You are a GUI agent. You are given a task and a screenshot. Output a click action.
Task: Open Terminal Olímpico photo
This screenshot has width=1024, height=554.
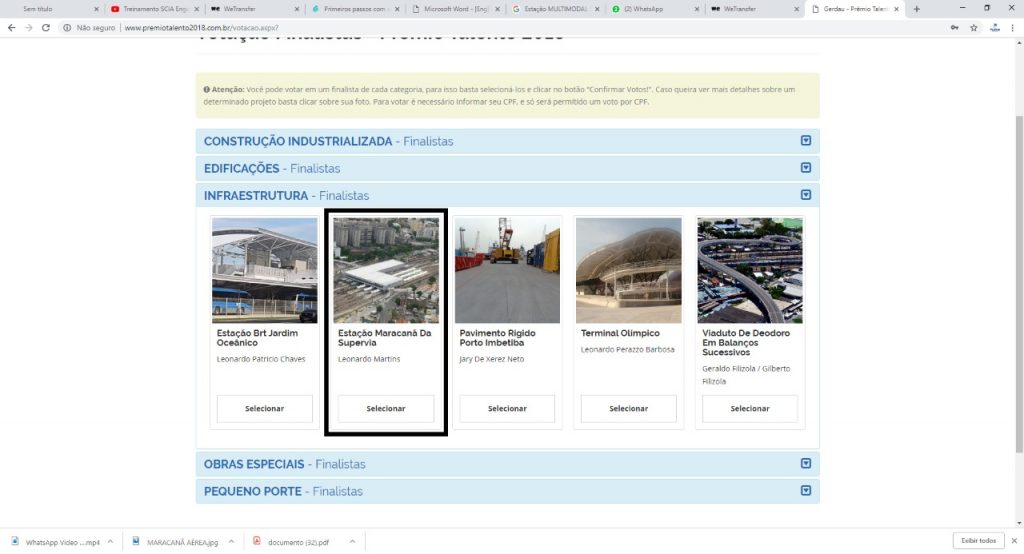629,270
